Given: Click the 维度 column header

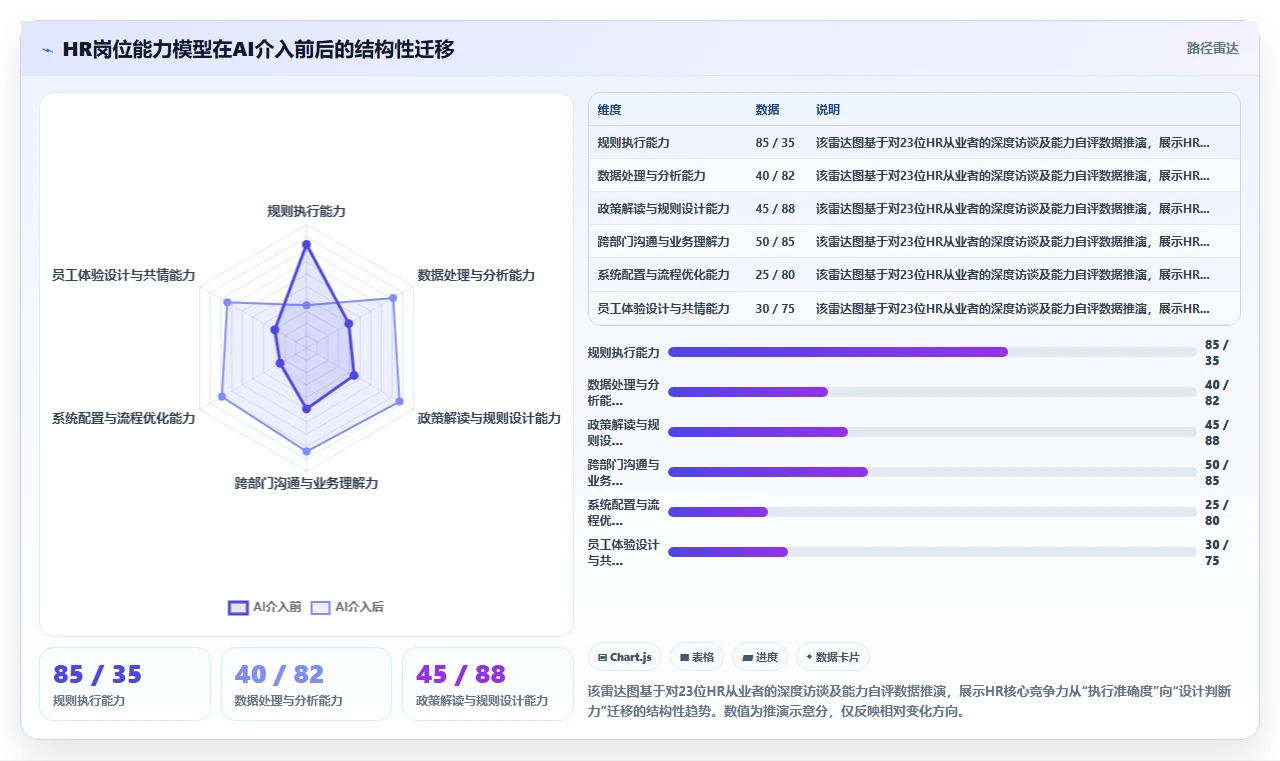Looking at the screenshot, I should coord(609,110).
